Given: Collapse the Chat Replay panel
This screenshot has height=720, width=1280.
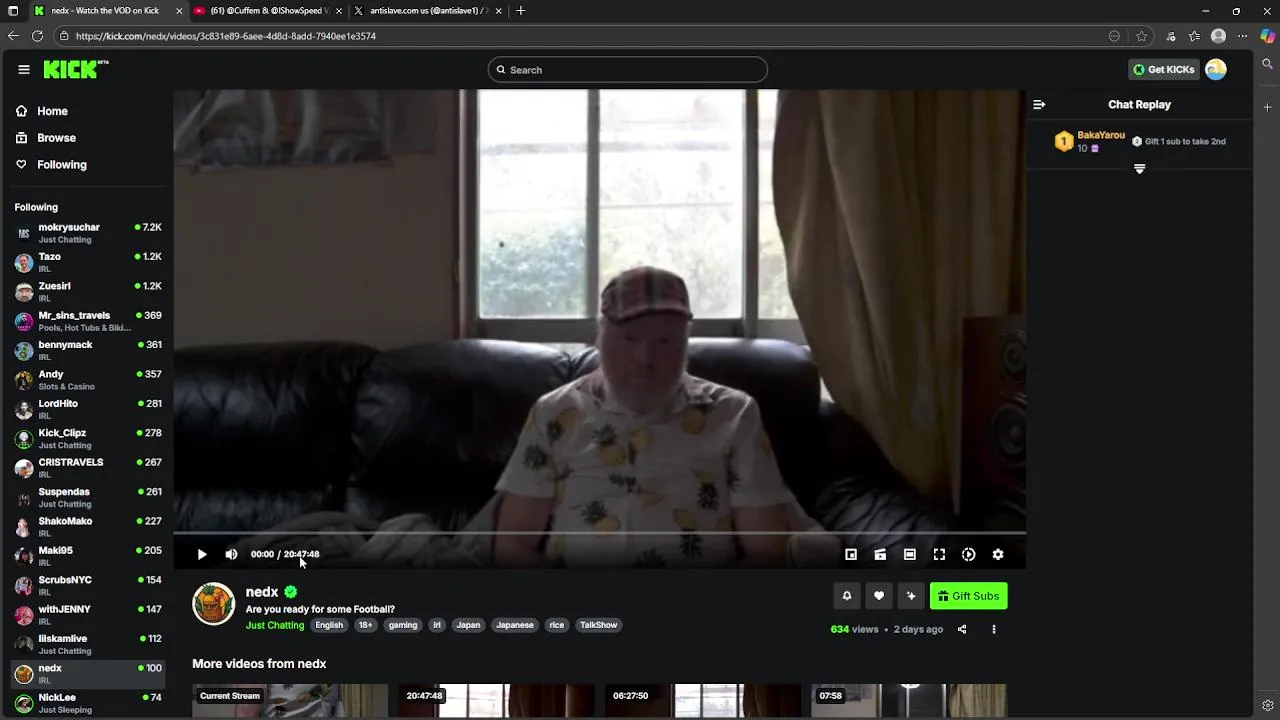Looking at the screenshot, I should (1039, 104).
